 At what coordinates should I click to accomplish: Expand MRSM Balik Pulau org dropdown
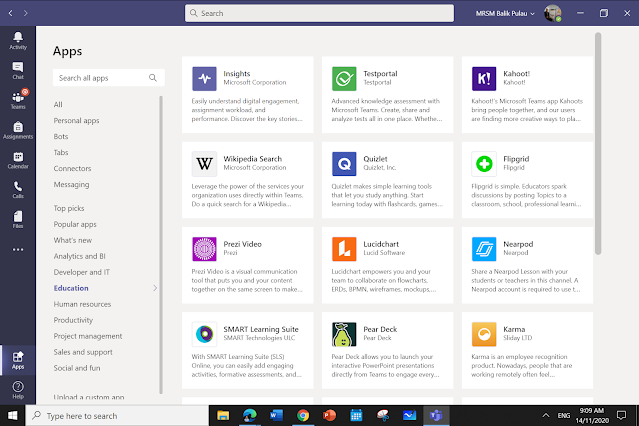[x=505, y=13]
